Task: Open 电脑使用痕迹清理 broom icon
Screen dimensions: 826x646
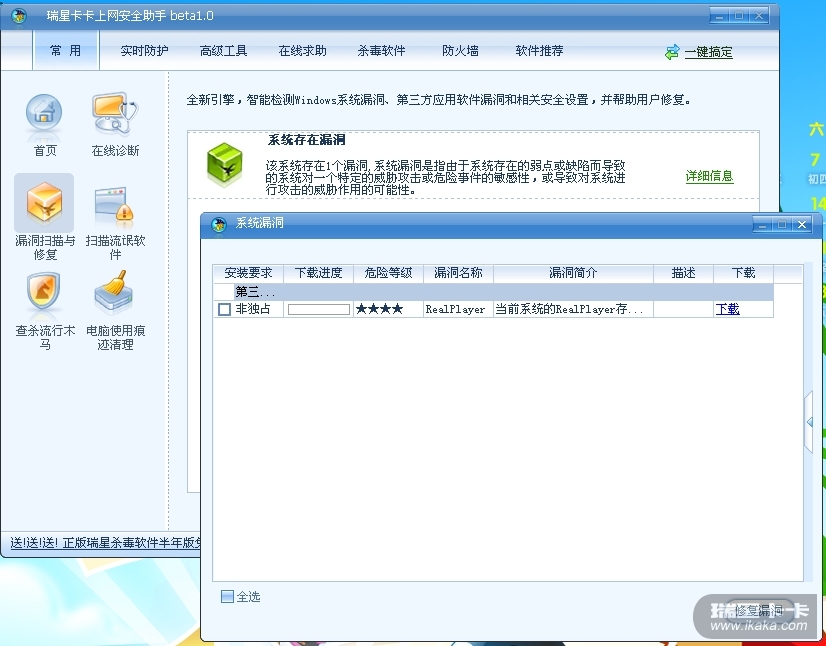Action: tap(114, 292)
